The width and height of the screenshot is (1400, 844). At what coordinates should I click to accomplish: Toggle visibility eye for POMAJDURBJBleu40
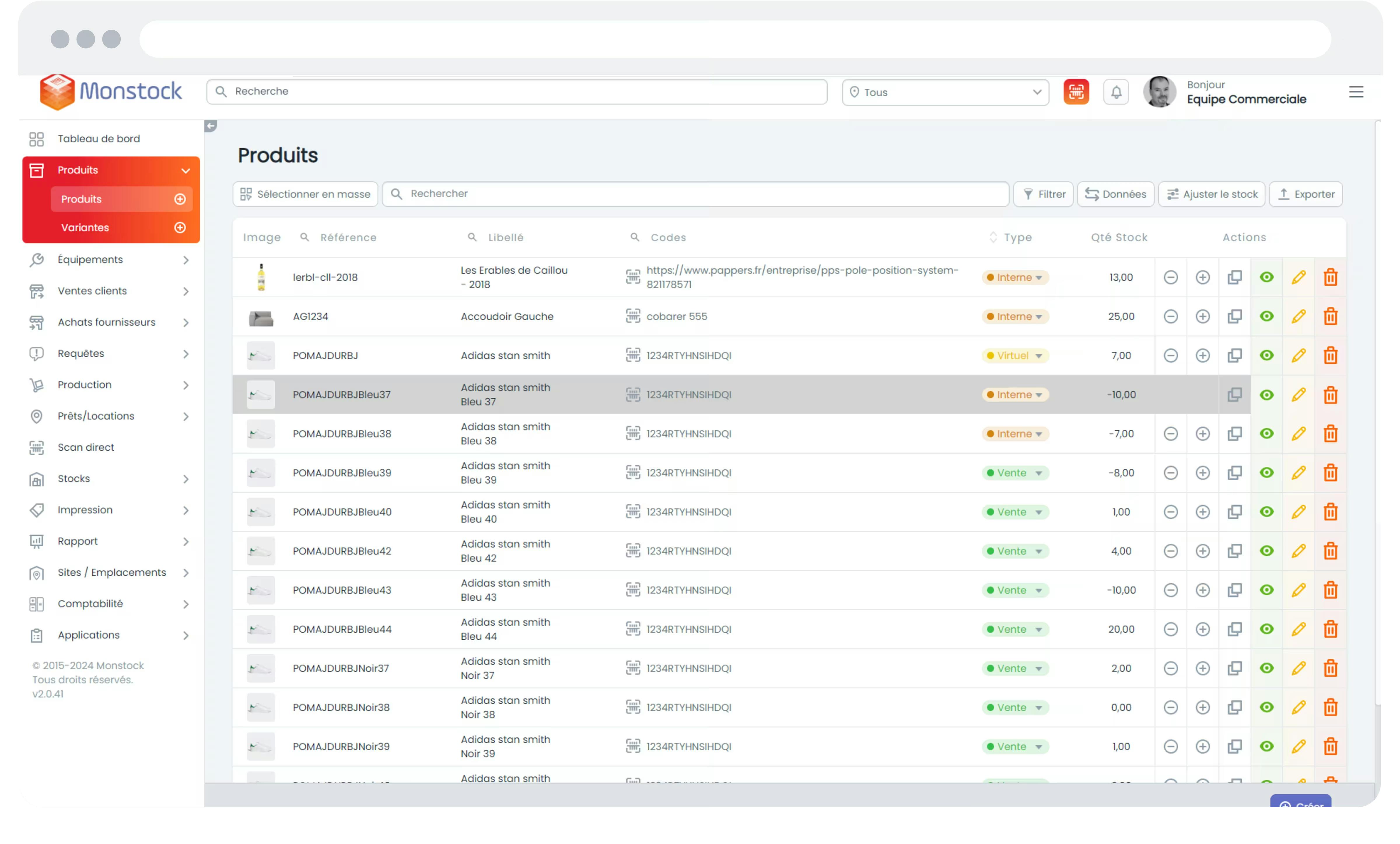pyautogui.click(x=1266, y=512)
